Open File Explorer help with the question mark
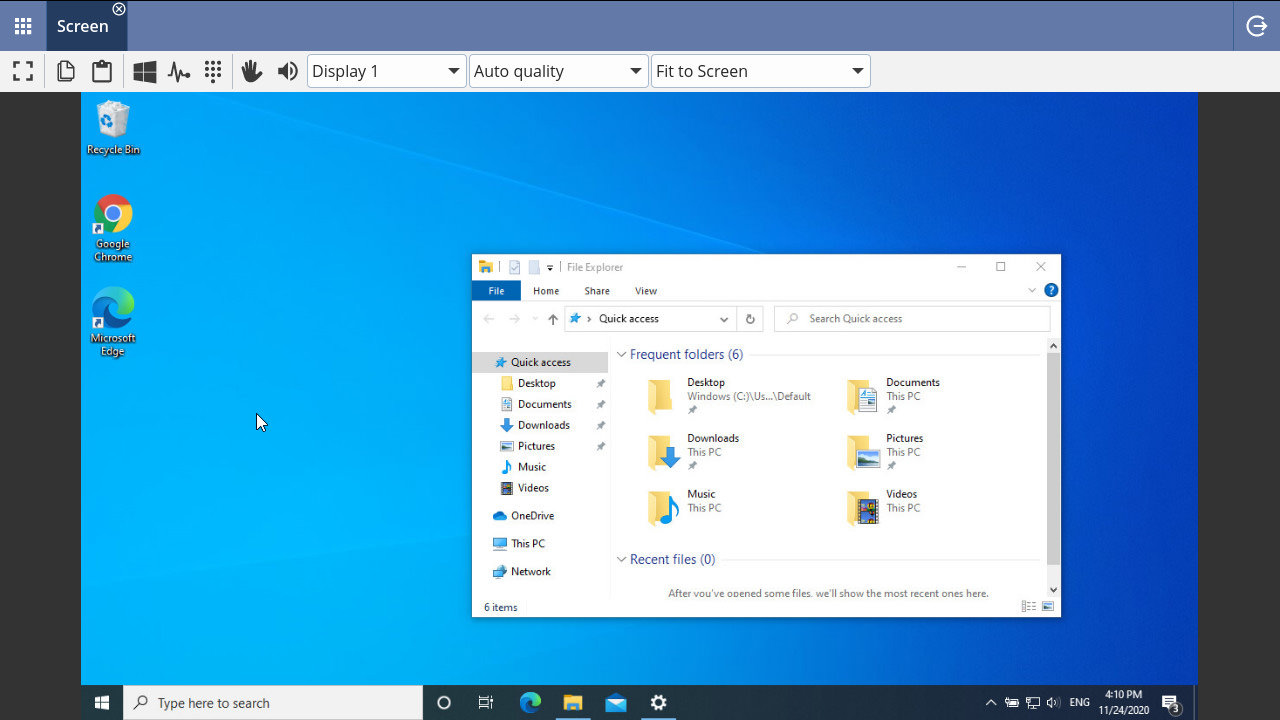 point(1050,290)
